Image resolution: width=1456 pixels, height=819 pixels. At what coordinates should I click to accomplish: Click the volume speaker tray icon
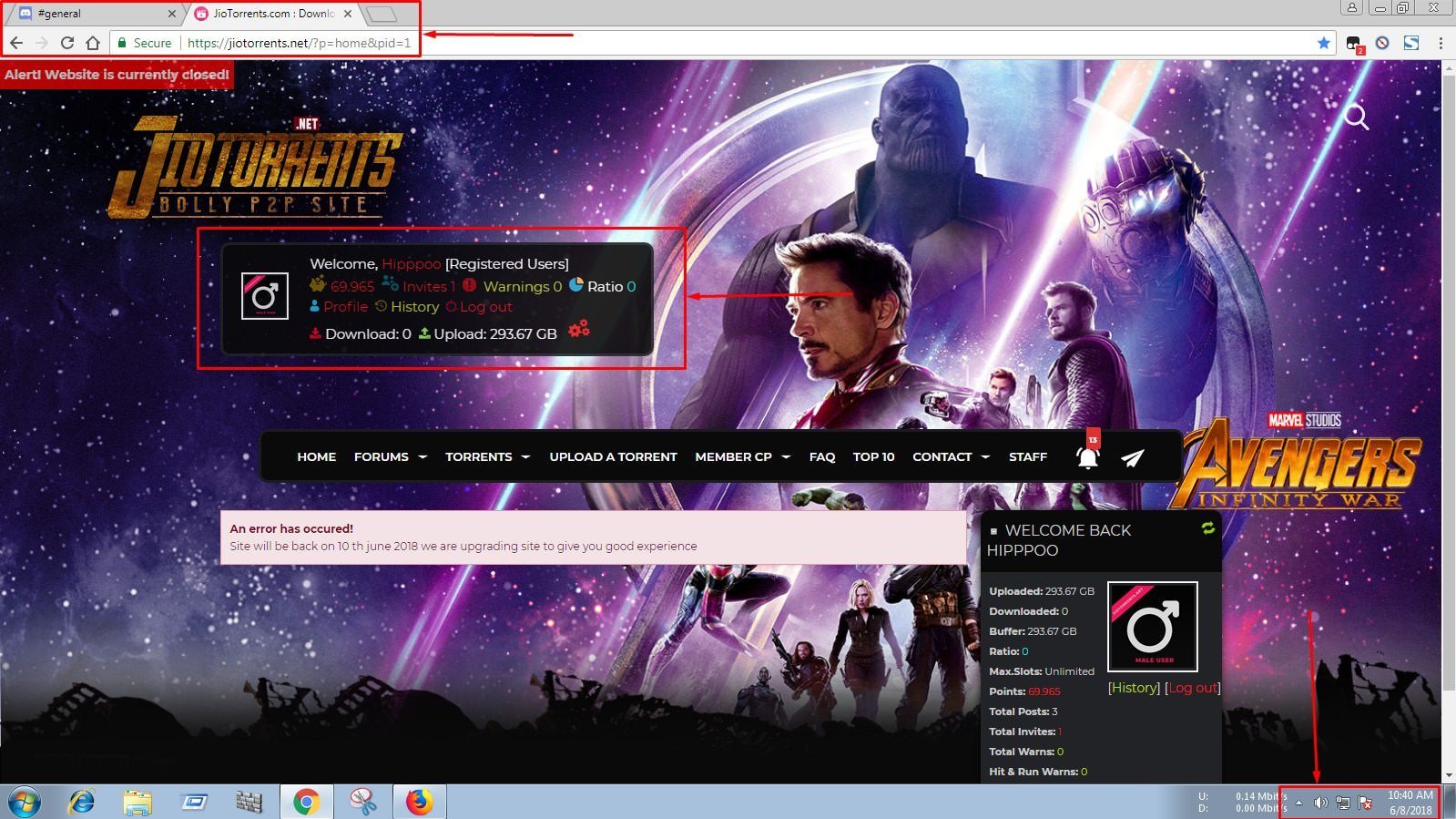coord(1320,803)
